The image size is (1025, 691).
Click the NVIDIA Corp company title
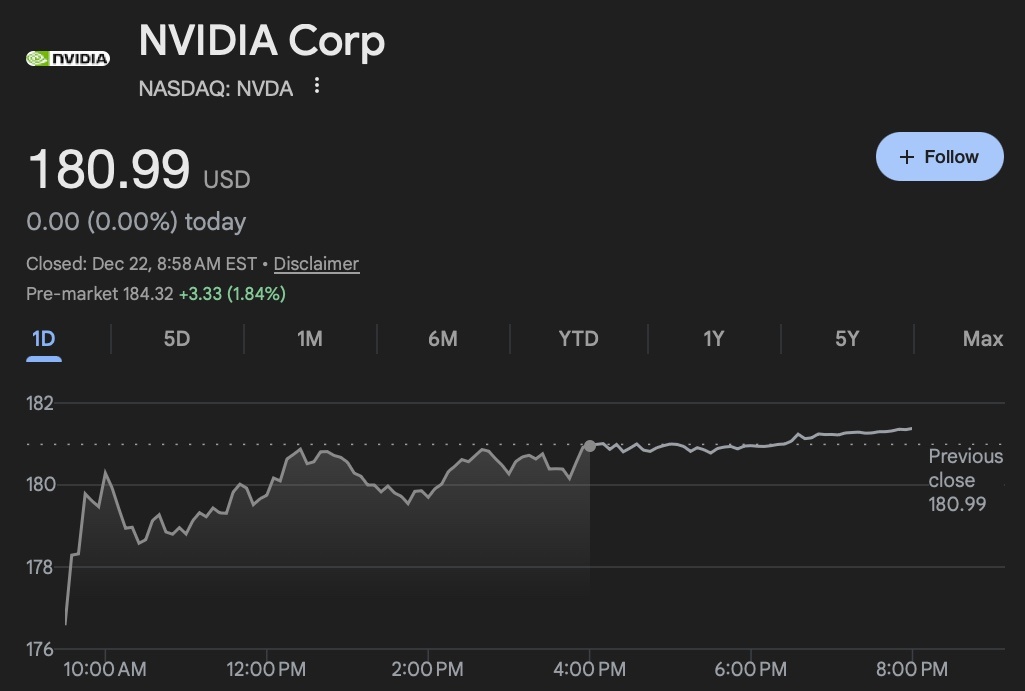coord(261,42)
